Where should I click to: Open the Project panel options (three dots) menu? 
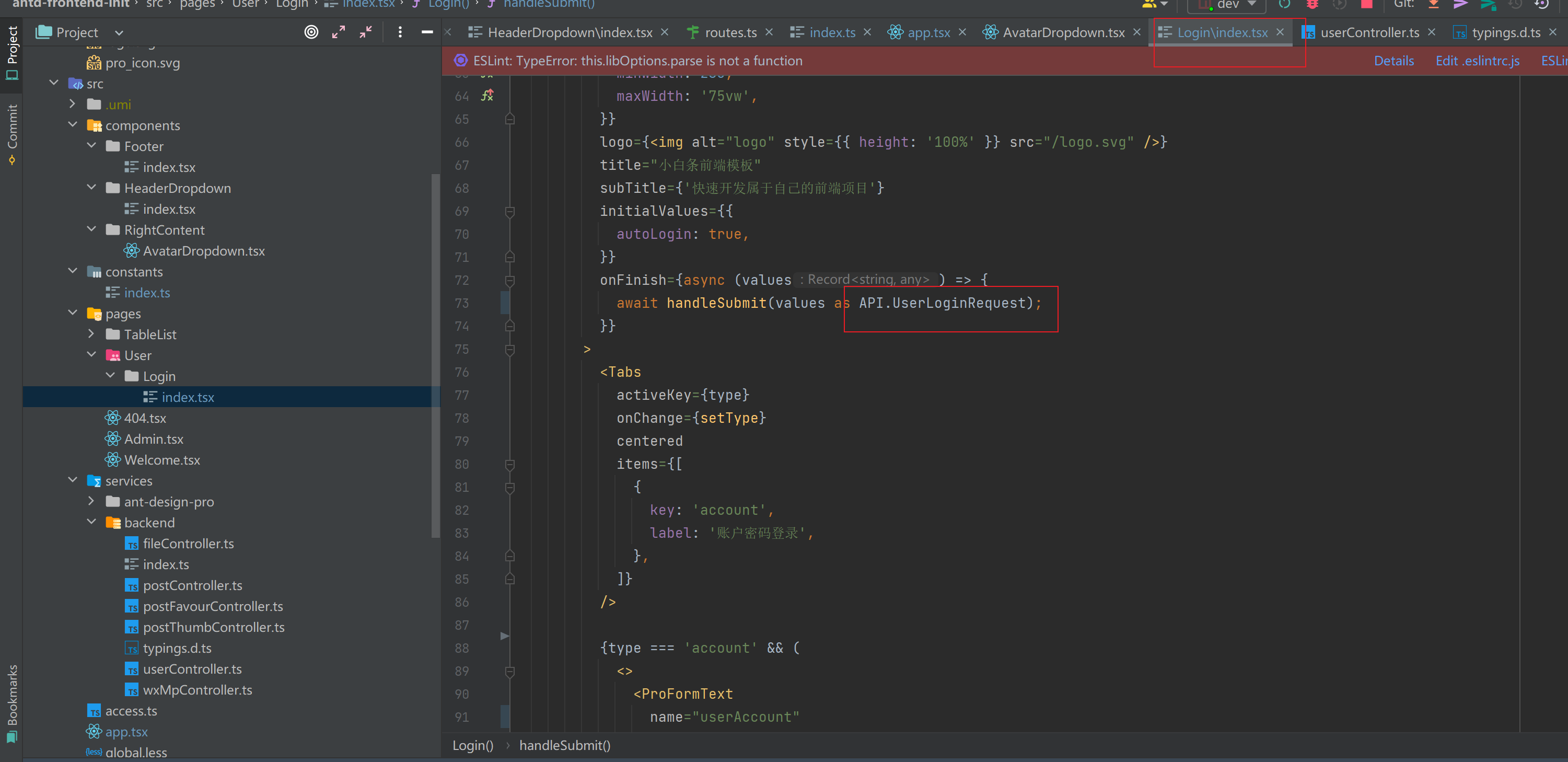coord(400,32)
